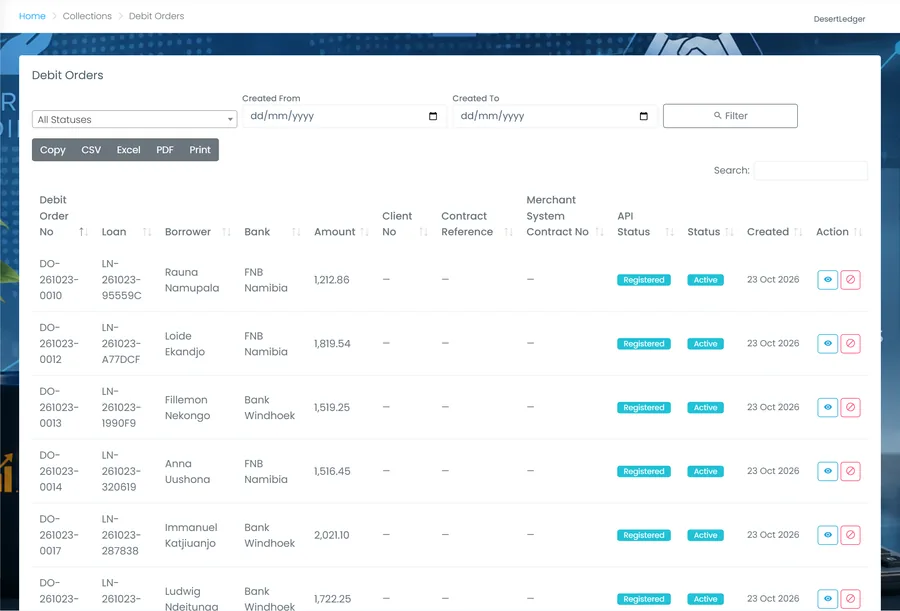Cancel Immanuel Katjiuanjo's debit order
Image resolution: width=900 pixels, height=611 pixels.
[x=850, y=535]
